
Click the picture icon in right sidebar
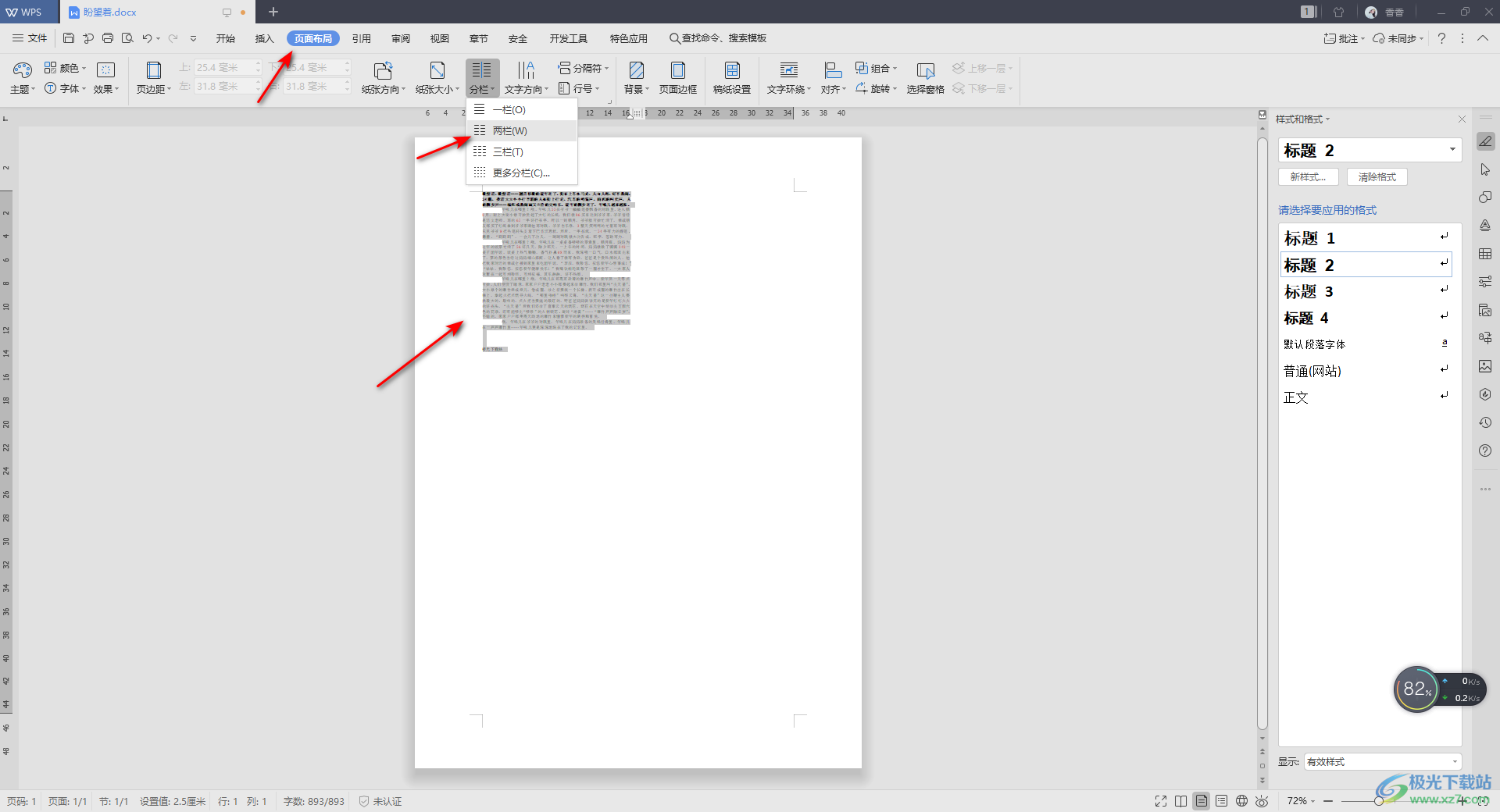[1485, 366]
